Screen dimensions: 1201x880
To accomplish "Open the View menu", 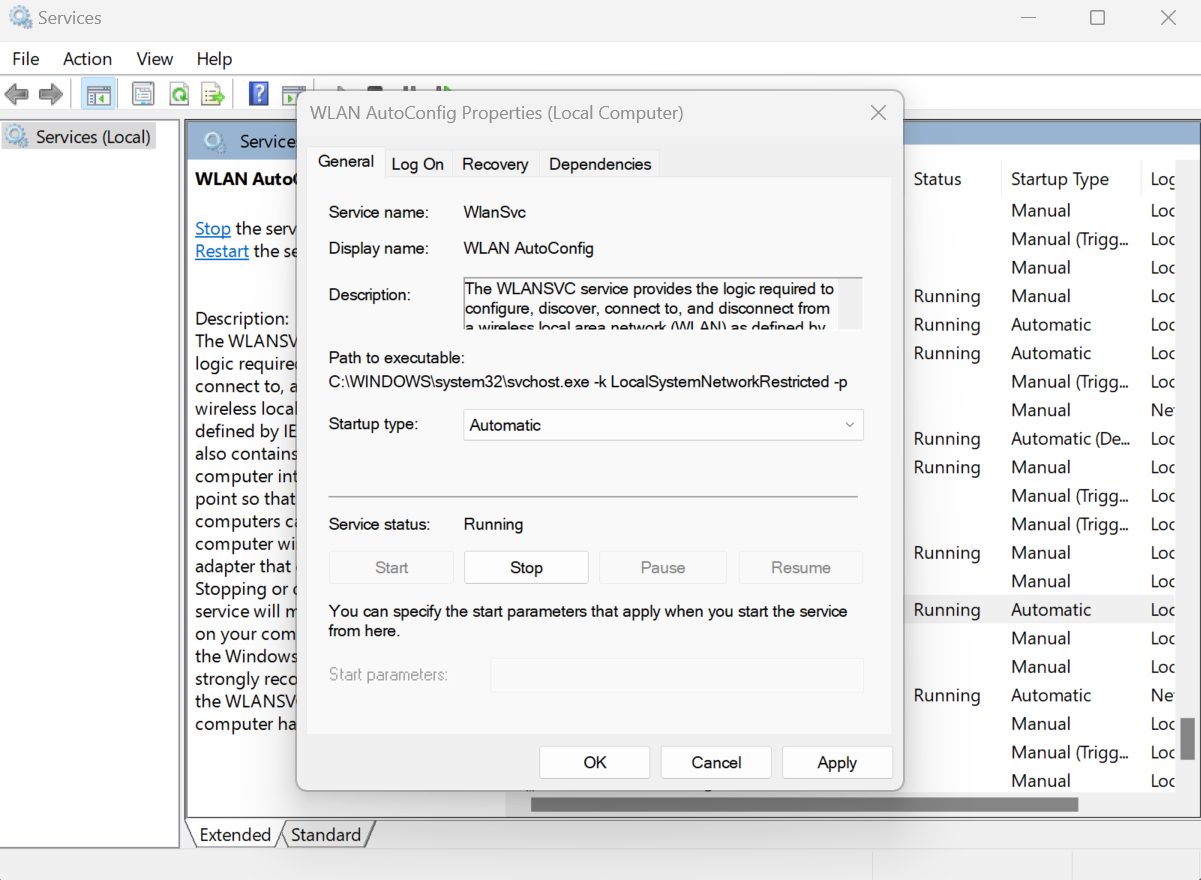I will 154,59.
